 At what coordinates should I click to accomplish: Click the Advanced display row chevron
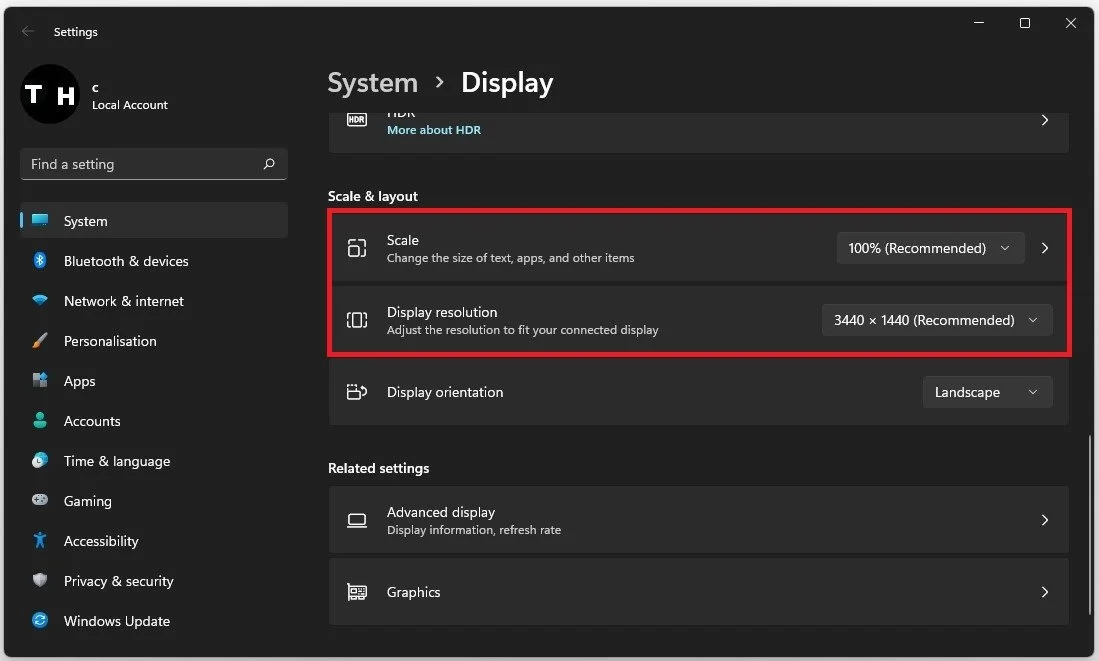(1044, 520)
